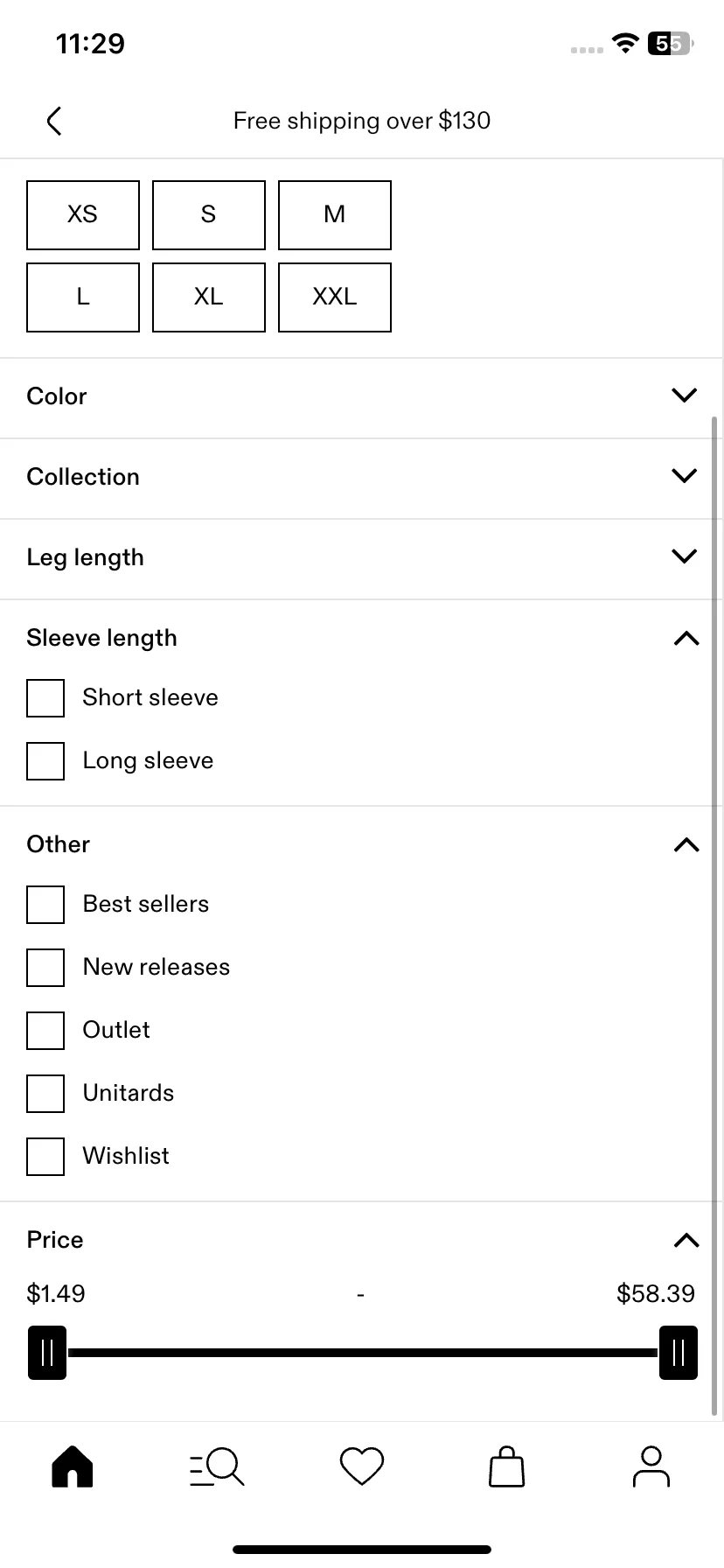Click the Free shipping over $130 banner
The height and width of the screenshot is (1568, 724).
[362, 121]
